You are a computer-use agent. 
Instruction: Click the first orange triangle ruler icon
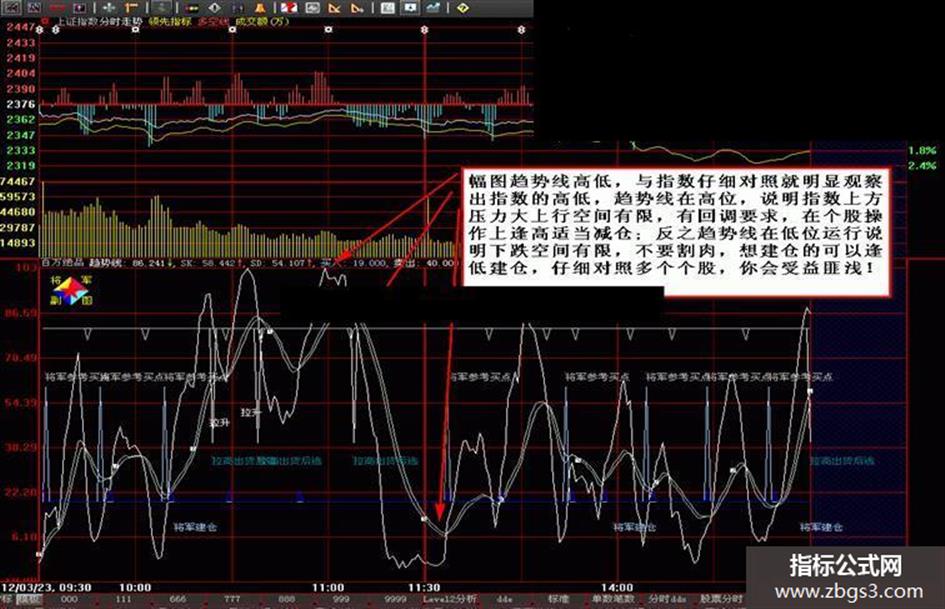[334, 8]
